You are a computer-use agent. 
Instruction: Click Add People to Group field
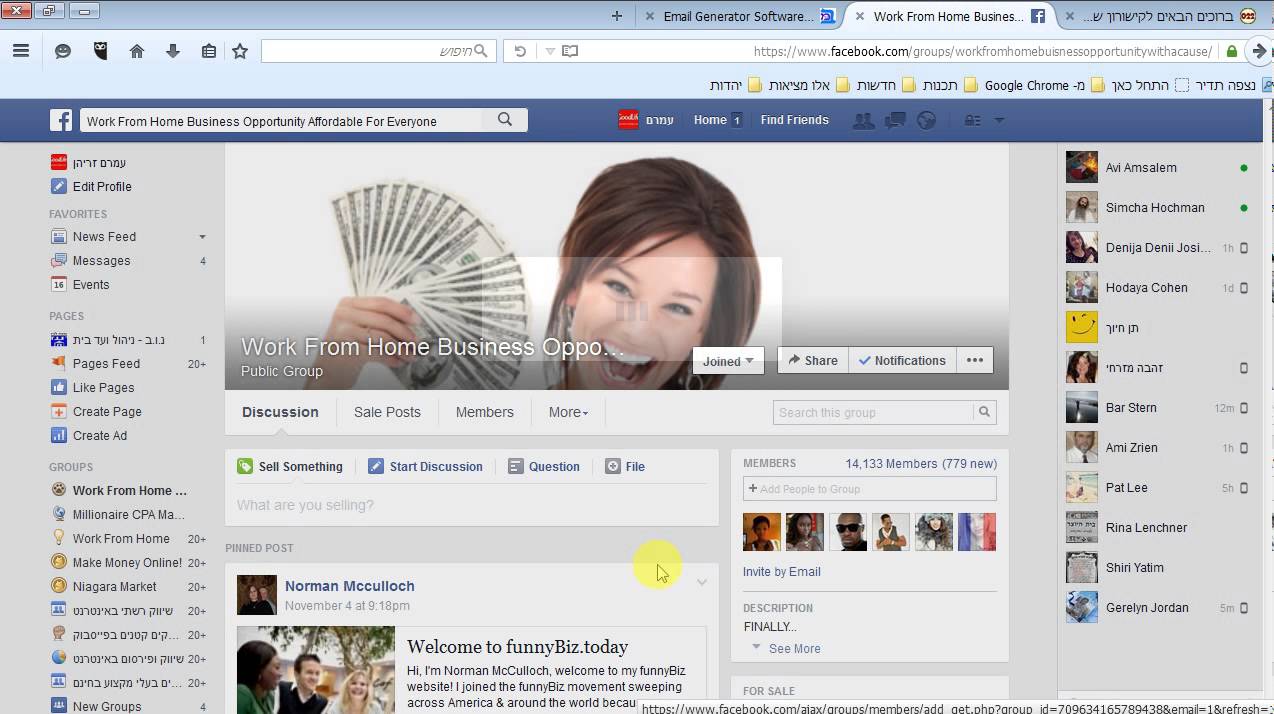tap(870, 488)
